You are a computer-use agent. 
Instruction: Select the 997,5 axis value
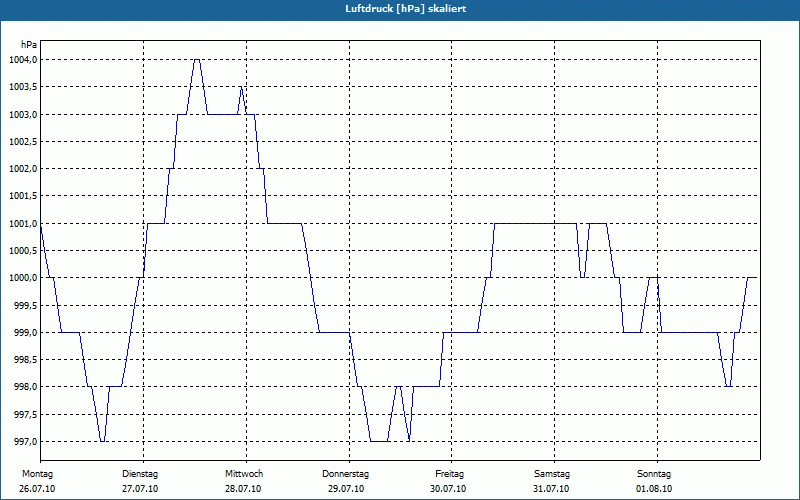[x=25, y=414]
